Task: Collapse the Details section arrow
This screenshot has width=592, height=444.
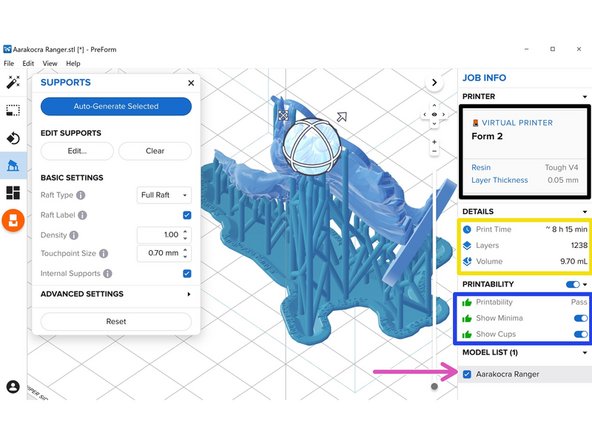Action: [585, 211]
